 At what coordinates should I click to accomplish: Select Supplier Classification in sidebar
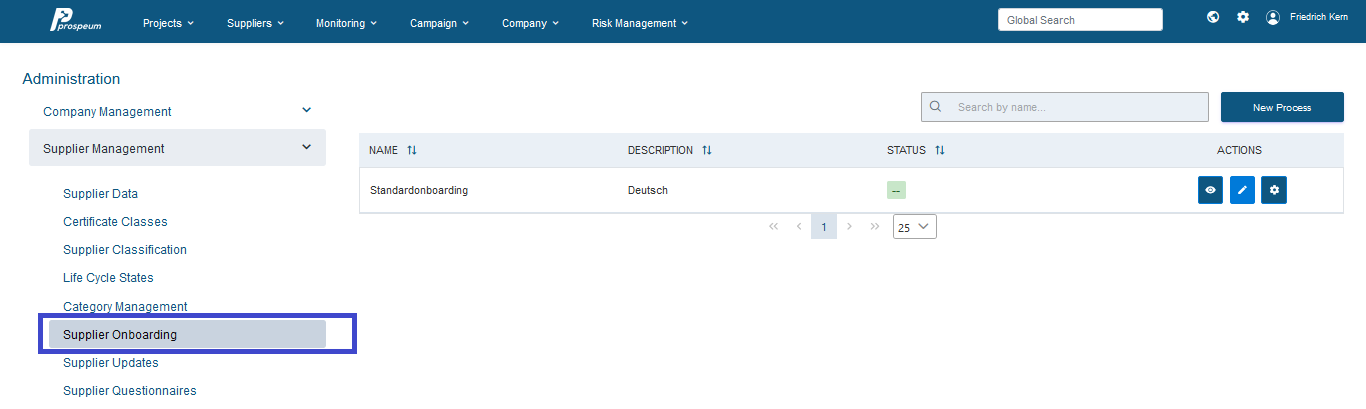pos(125,250)
